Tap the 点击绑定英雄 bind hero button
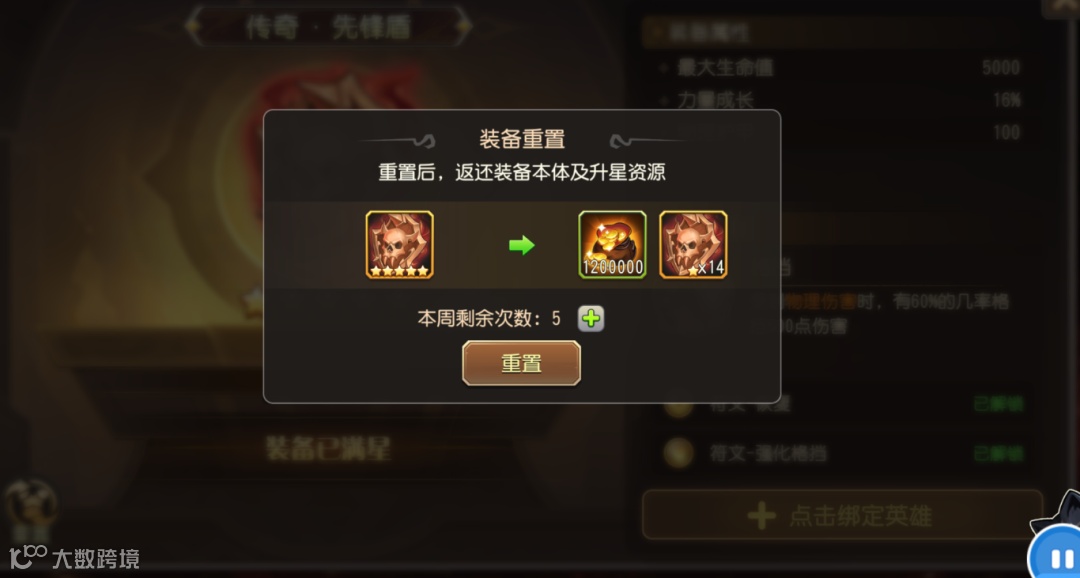Image resolution: width=1080 pixels, height=578 pixels. (842, 515)
